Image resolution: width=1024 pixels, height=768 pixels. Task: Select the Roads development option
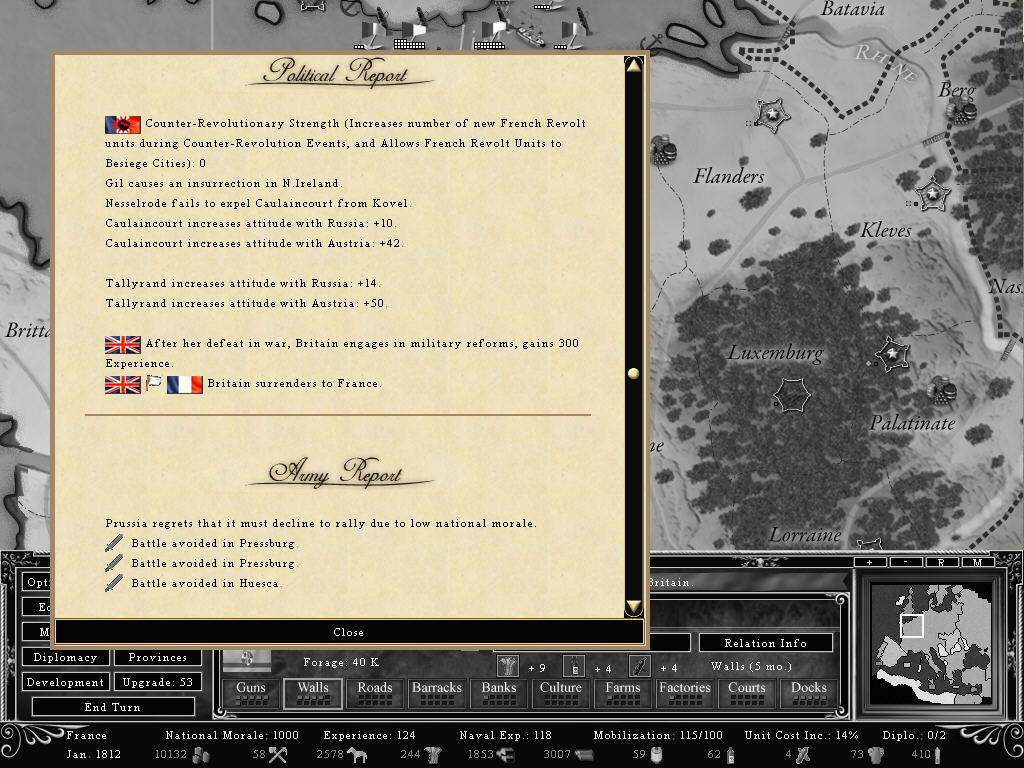coord(375,694)
